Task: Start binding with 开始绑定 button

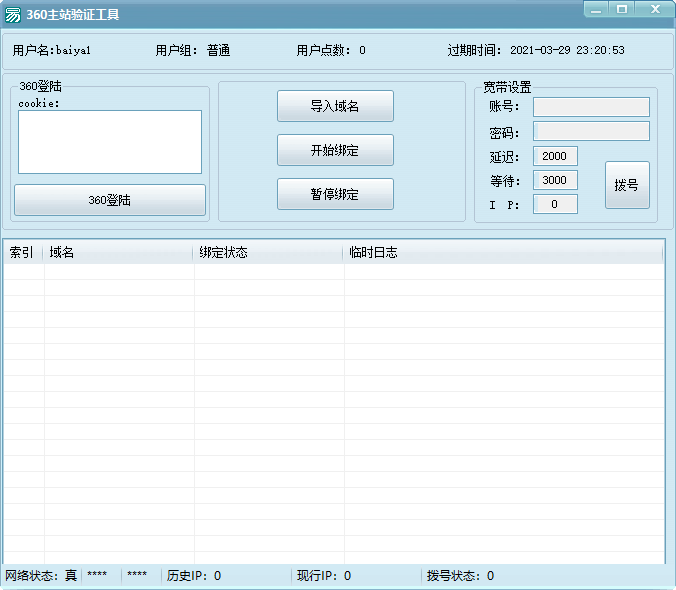Action: pos(335,150)
